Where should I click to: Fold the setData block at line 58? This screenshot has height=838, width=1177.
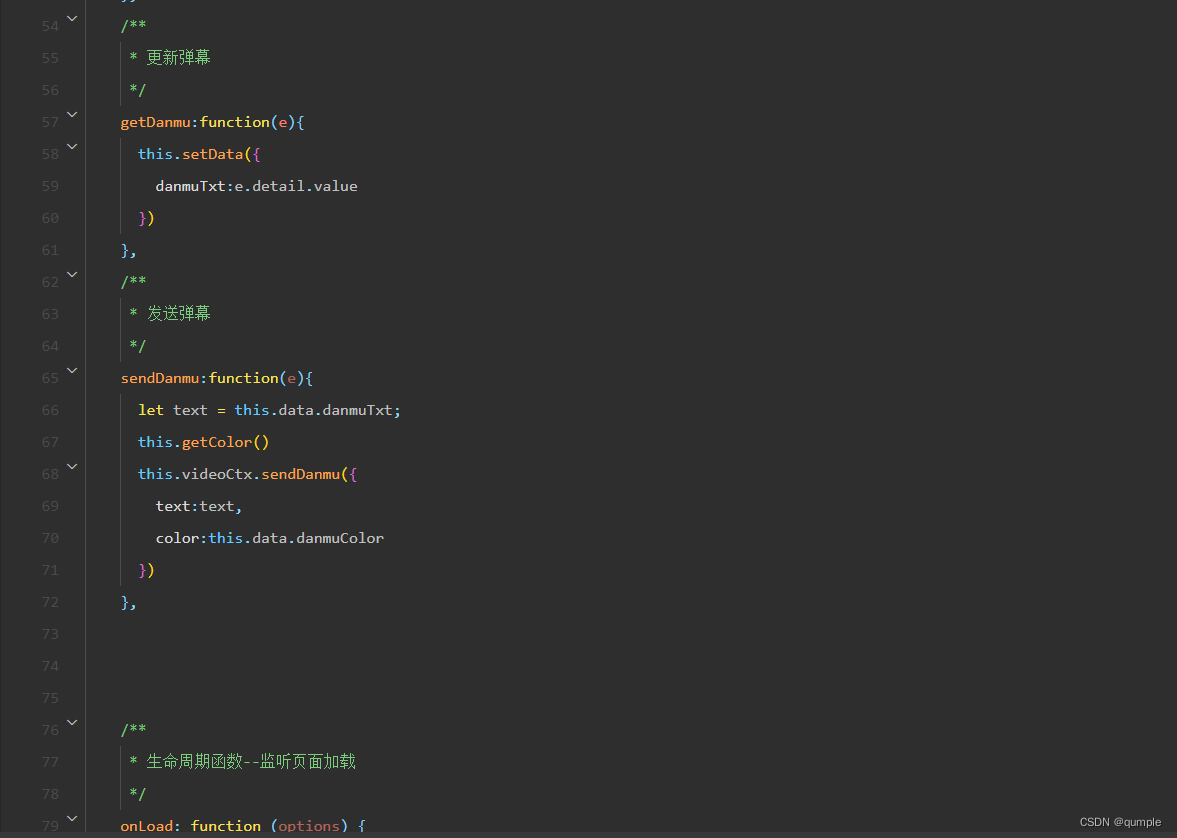(72, 146)
